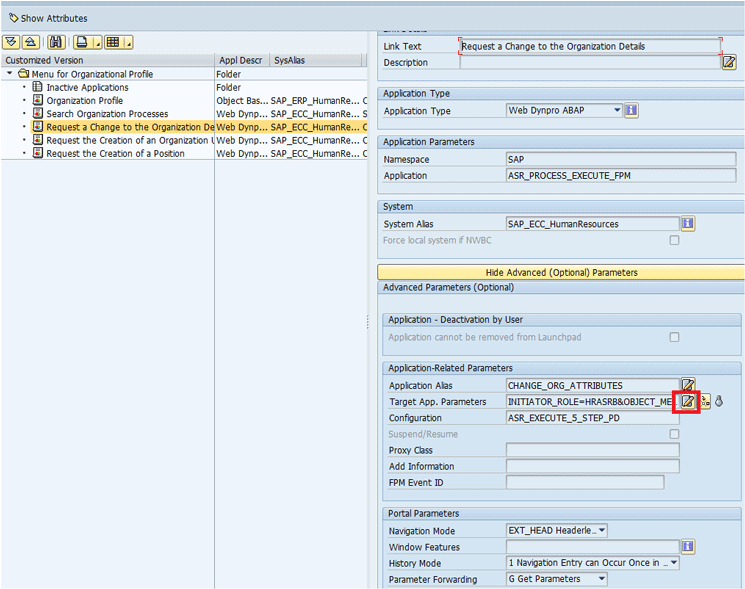
Task: Click the Customized Version column header
Action: tap(108, 60)
